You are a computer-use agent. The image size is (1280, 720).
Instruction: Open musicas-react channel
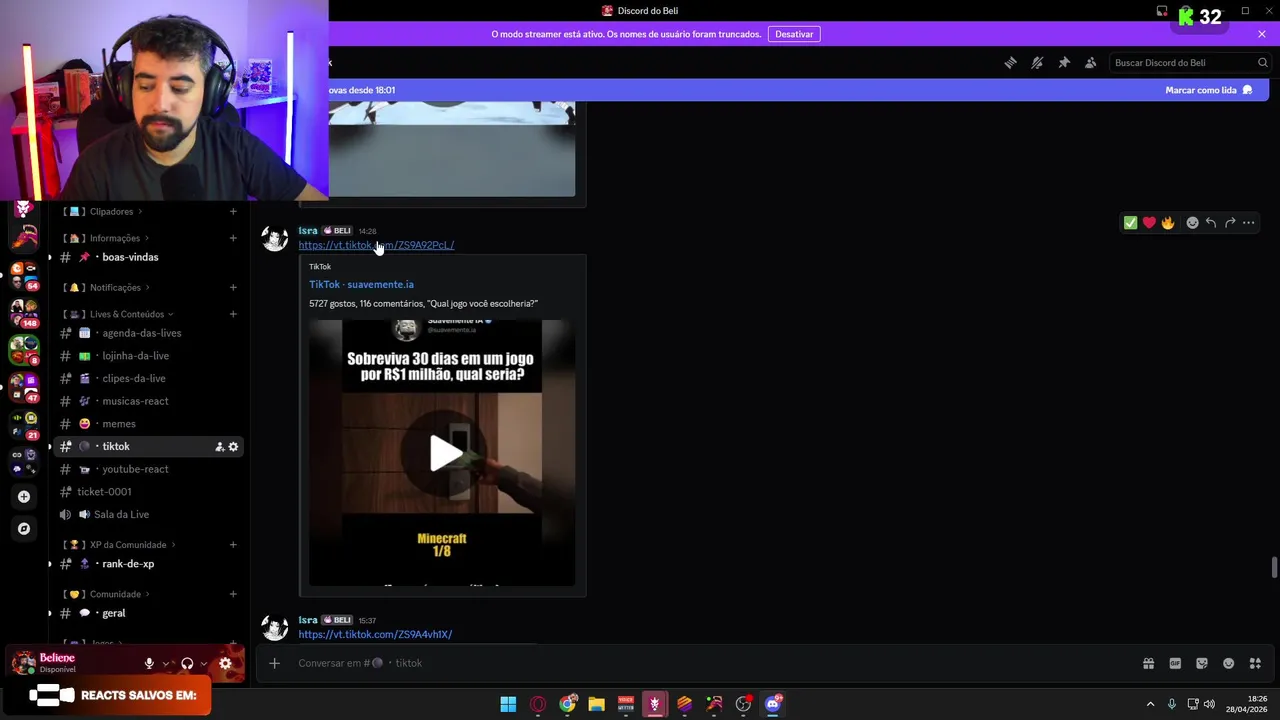coord(148,401)
